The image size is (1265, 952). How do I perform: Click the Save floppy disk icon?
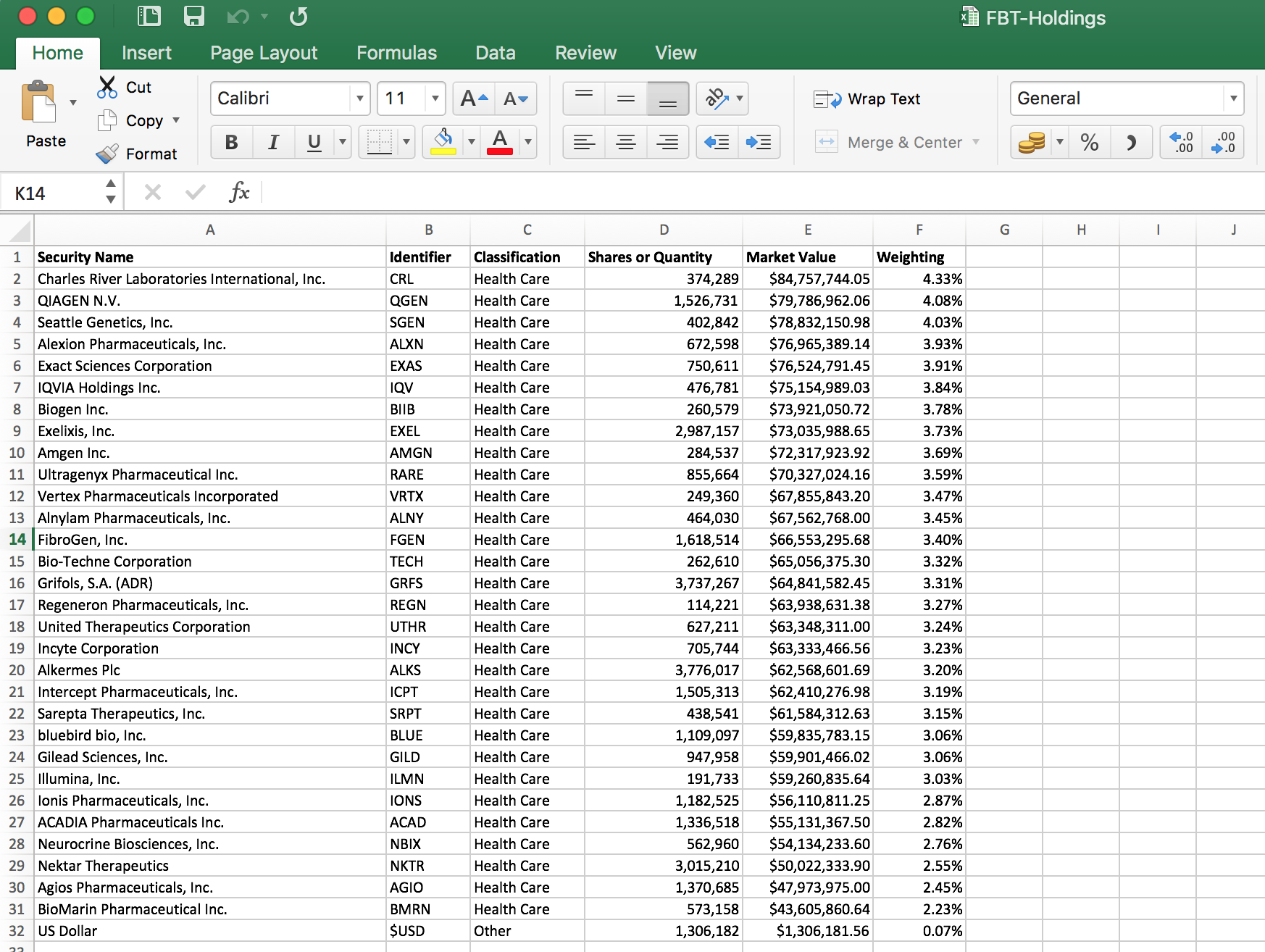pyautogui.click(x=193, y=16)
